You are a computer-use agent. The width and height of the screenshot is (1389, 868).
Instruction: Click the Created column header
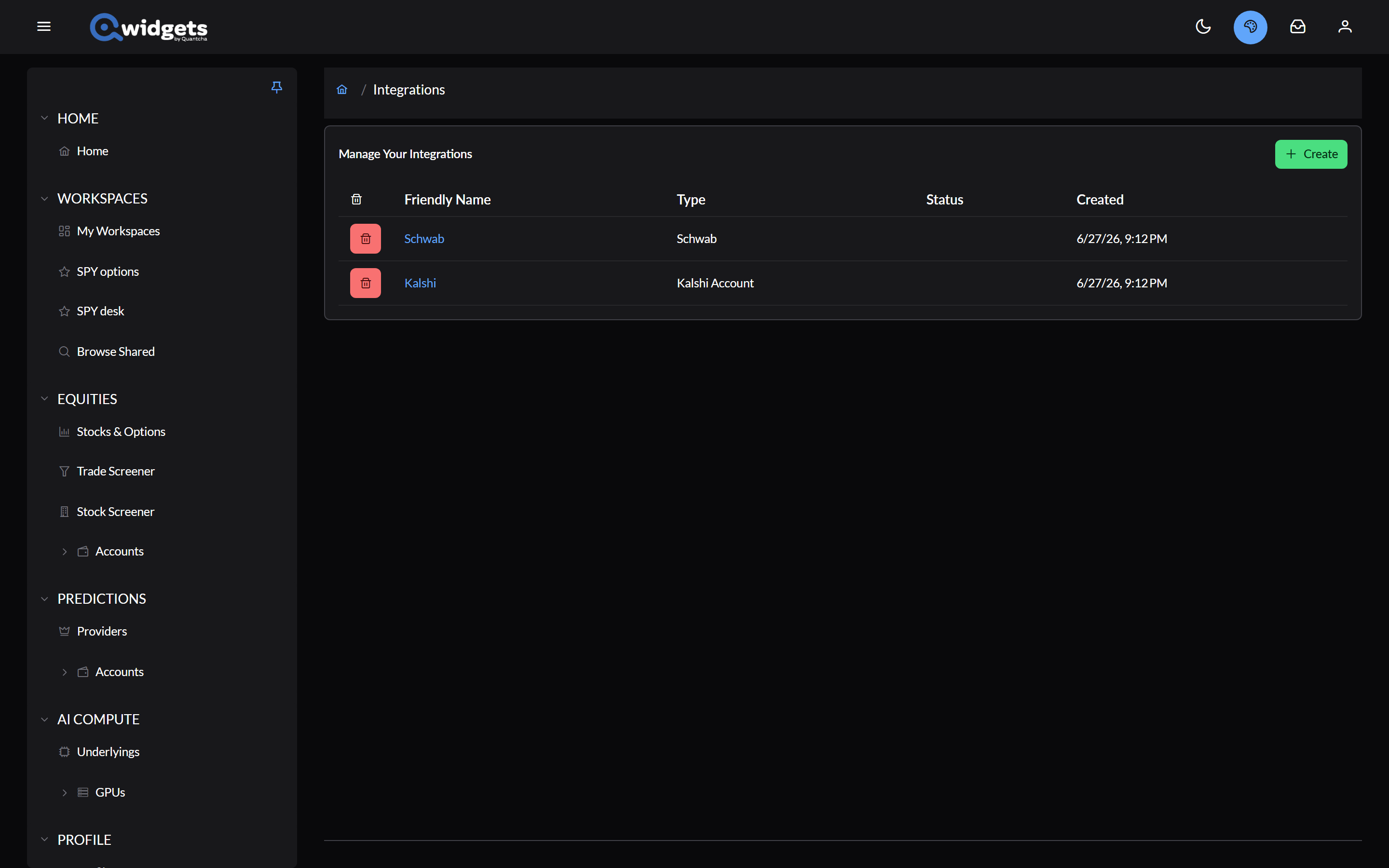[1099, 199]
